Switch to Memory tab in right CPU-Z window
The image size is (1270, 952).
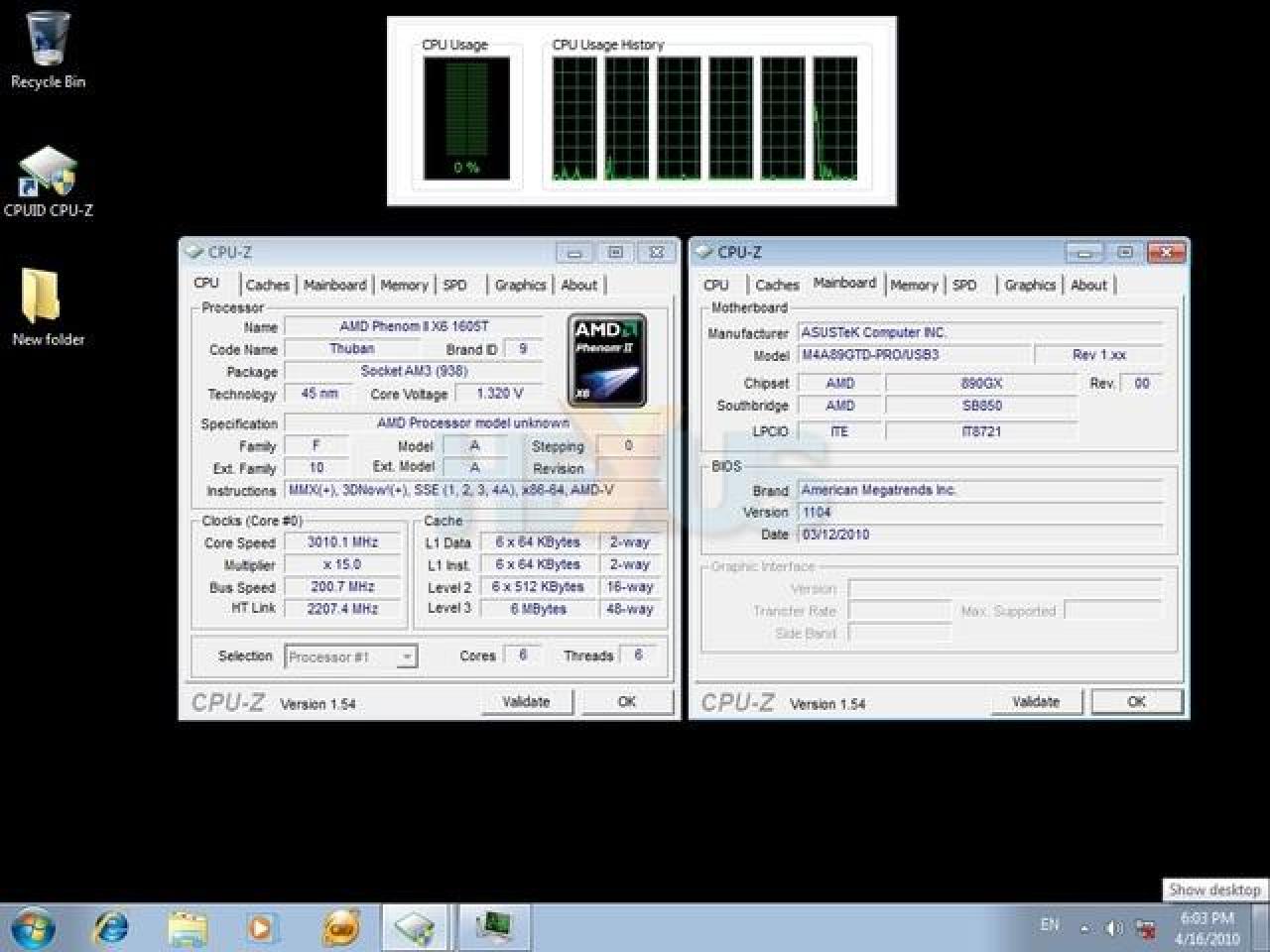(x=913, y=285)
